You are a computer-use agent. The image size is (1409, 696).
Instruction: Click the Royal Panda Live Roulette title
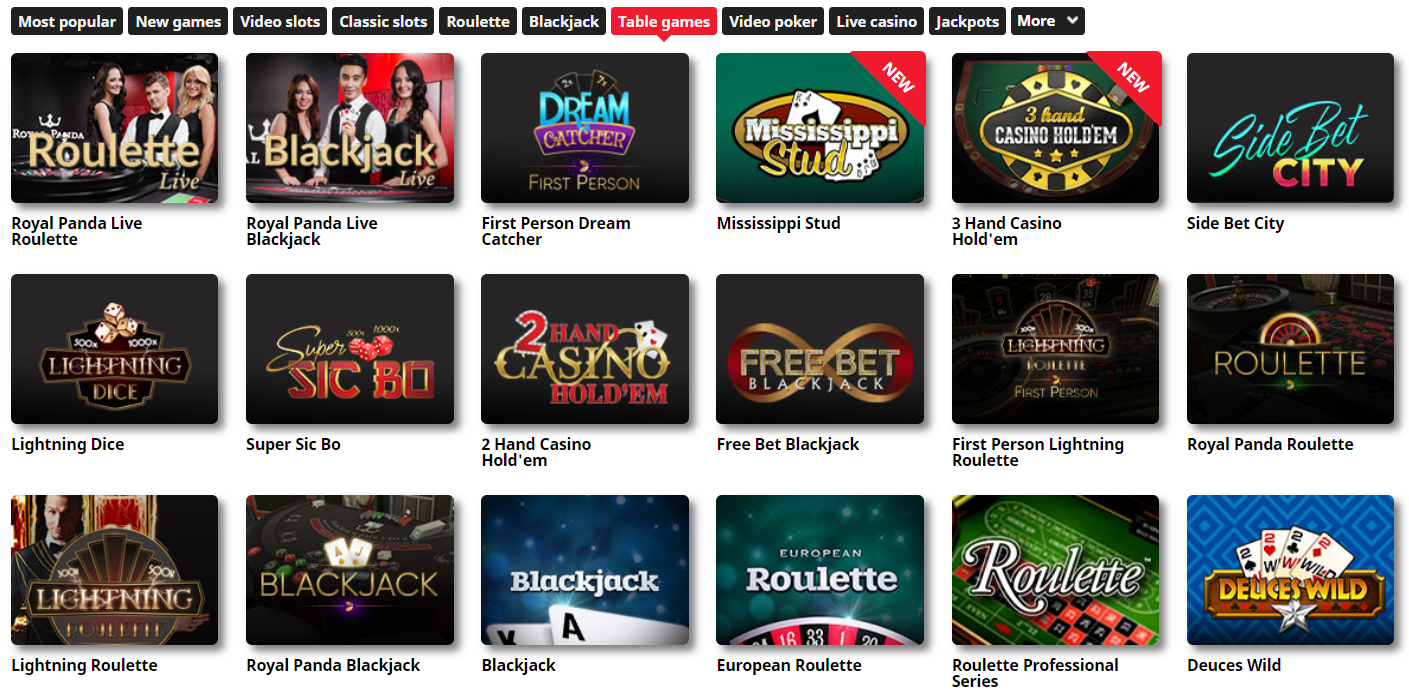[77, 231]
